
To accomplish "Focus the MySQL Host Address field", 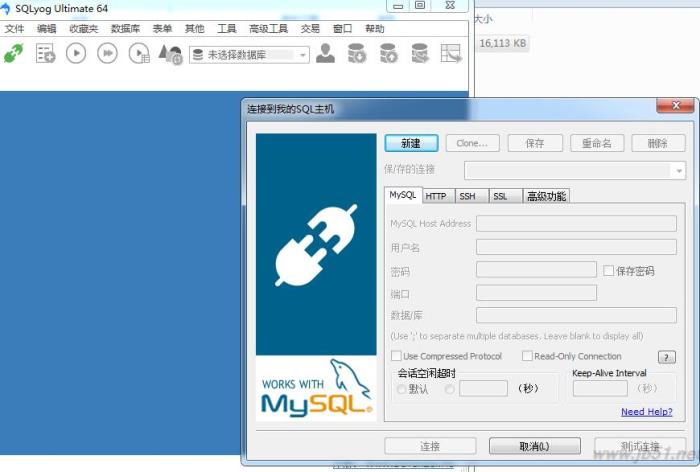I will coord(576,224).
